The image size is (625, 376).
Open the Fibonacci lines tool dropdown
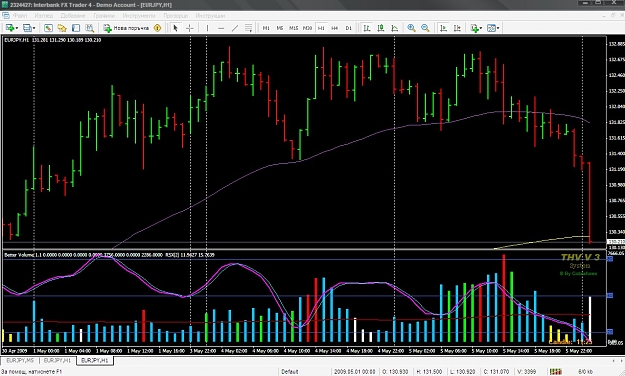click(248, 28)
